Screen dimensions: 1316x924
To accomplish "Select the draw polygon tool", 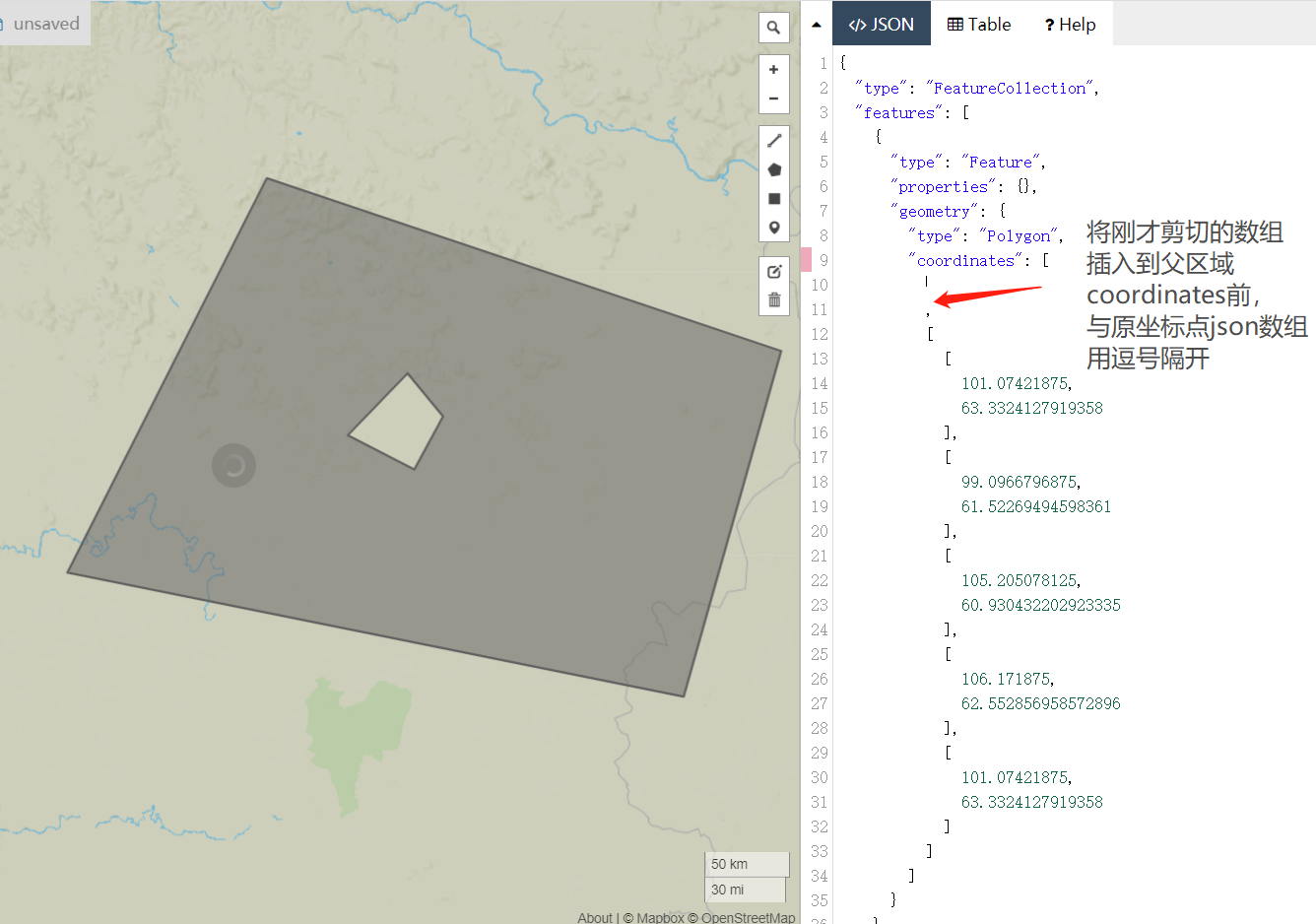I will (774, 168).
